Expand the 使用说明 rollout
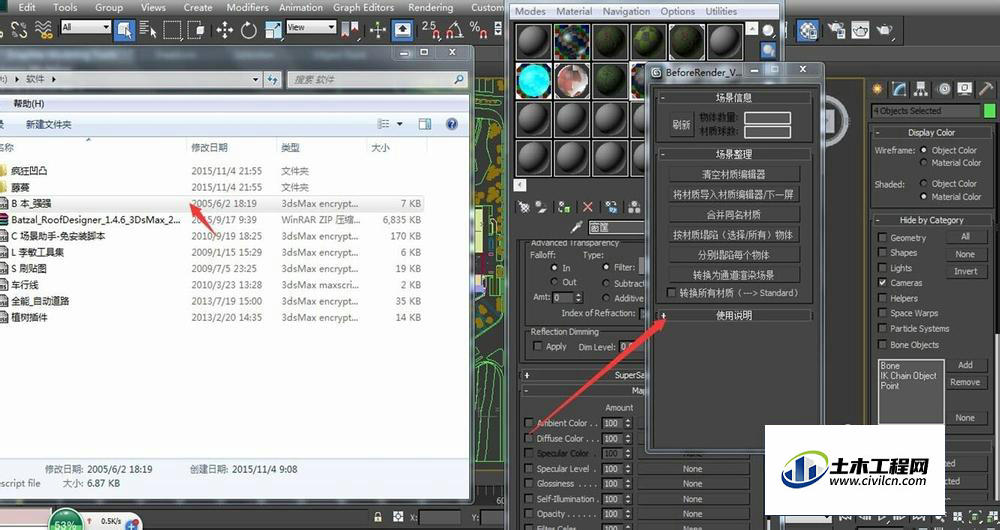 pos(735,315)
